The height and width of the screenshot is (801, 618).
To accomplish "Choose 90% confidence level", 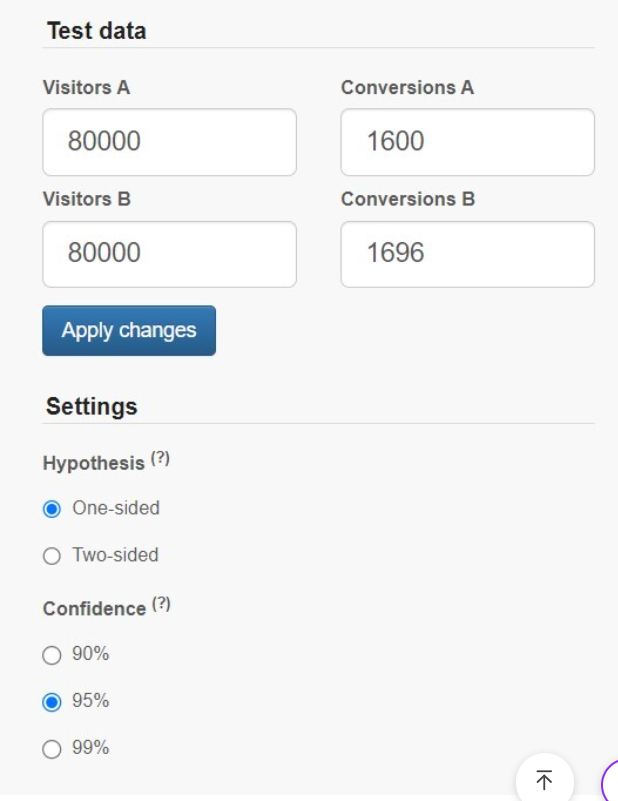I will point(52,655).
